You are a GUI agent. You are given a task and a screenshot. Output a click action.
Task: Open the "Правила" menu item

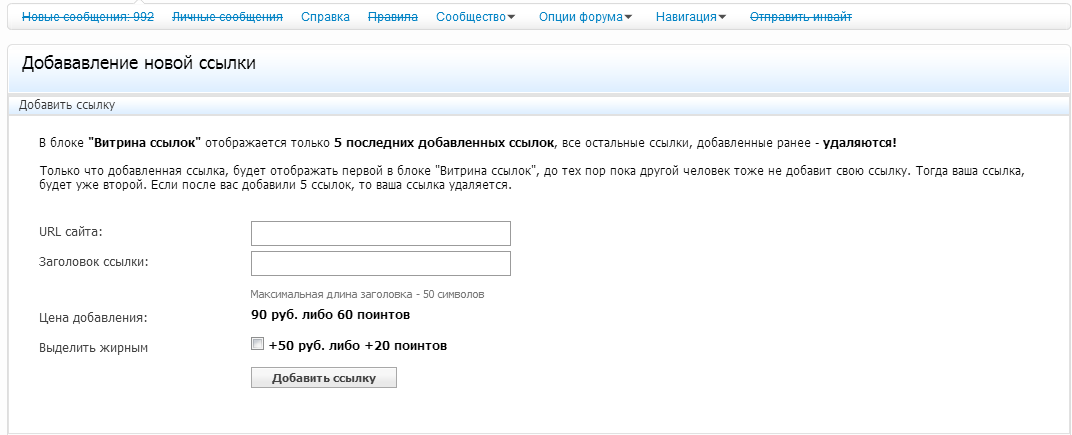(x=393, y=17)
